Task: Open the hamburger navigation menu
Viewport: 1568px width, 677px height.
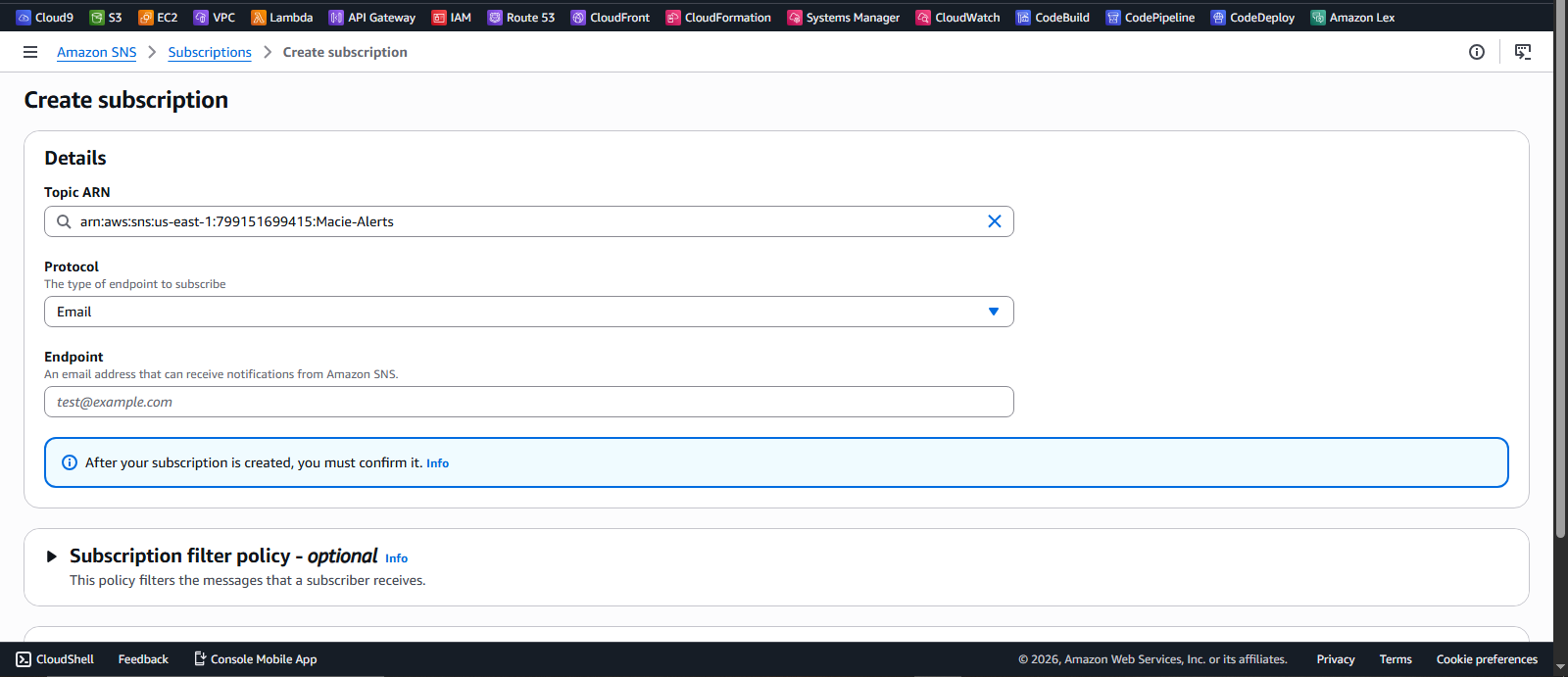Action: coord(30,52)
